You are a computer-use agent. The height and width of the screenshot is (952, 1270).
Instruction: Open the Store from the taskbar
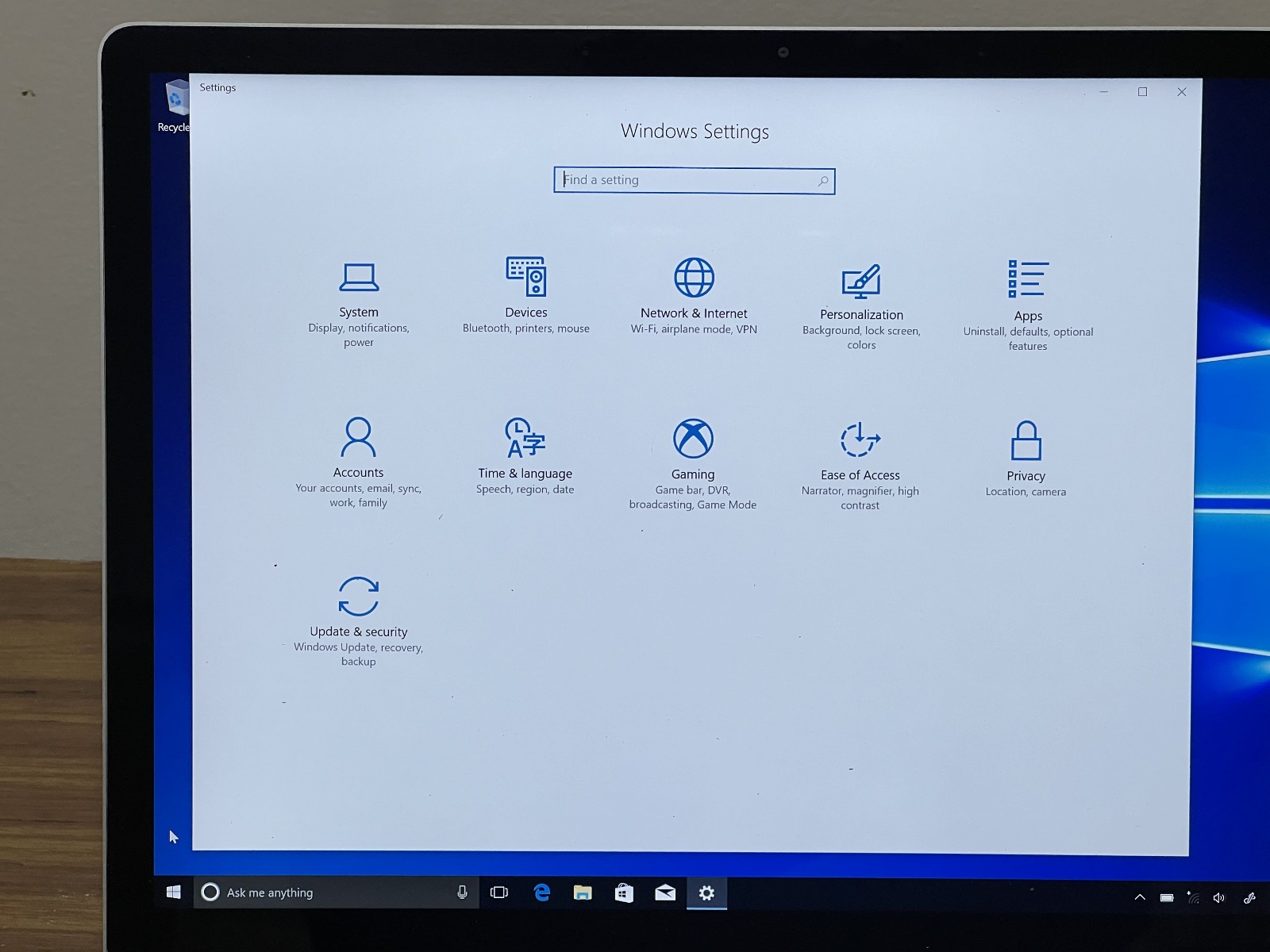pos(624,893)
